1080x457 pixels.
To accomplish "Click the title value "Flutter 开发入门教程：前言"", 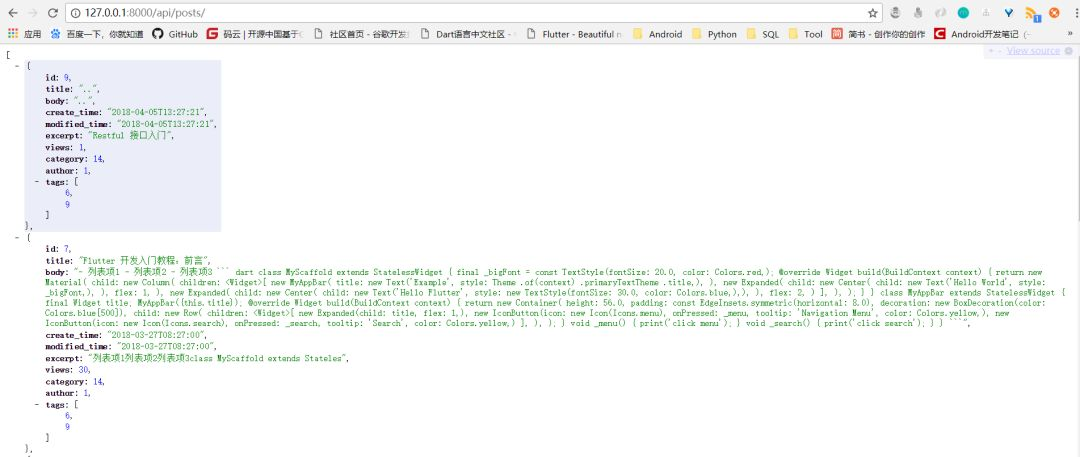I will pos(143,261).
